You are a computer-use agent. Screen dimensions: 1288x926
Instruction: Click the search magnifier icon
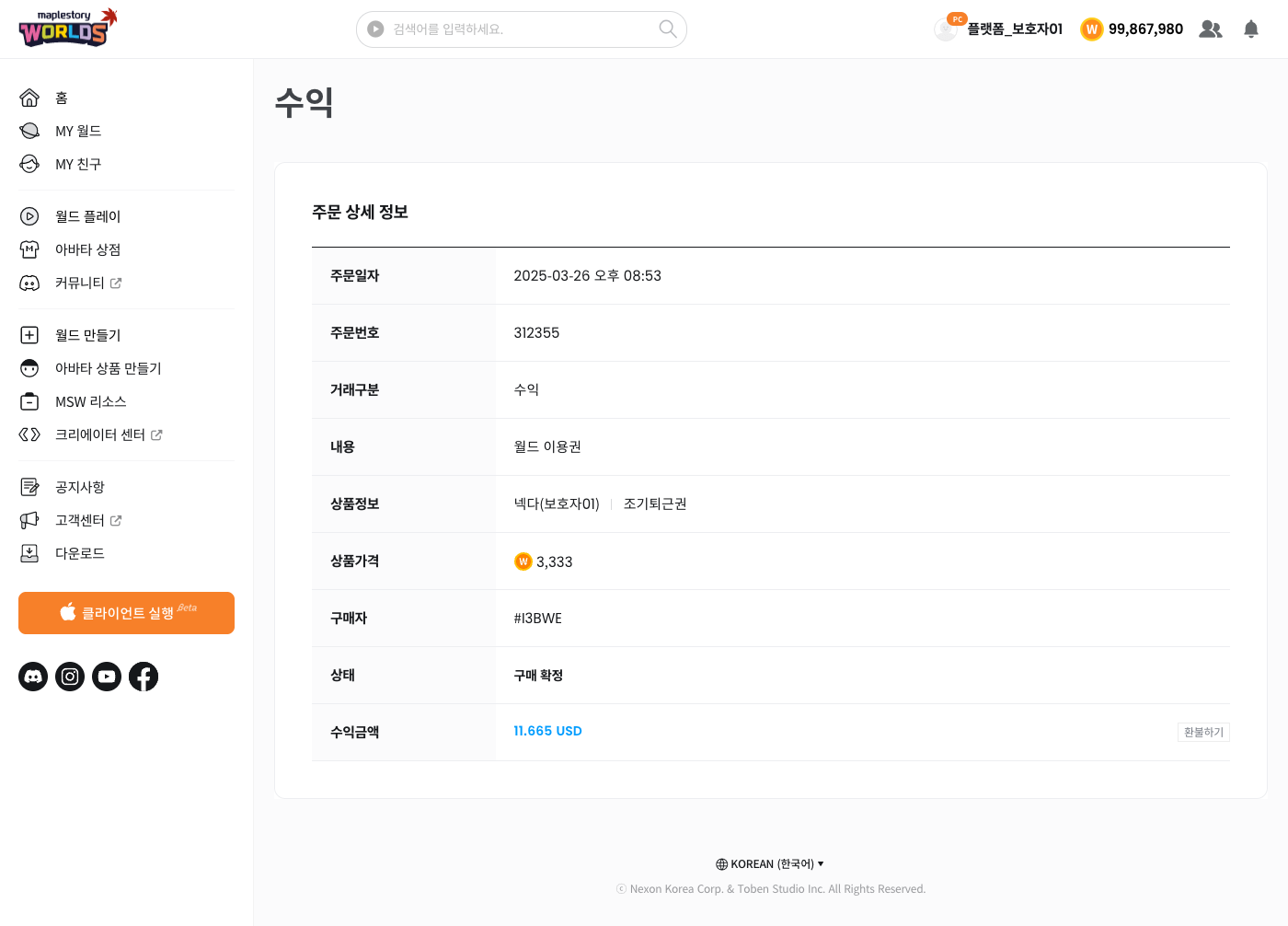tap(668, 29)
